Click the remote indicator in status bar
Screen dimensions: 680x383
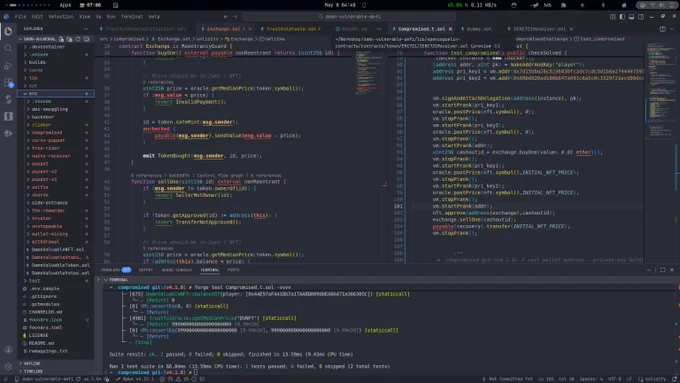6,379
